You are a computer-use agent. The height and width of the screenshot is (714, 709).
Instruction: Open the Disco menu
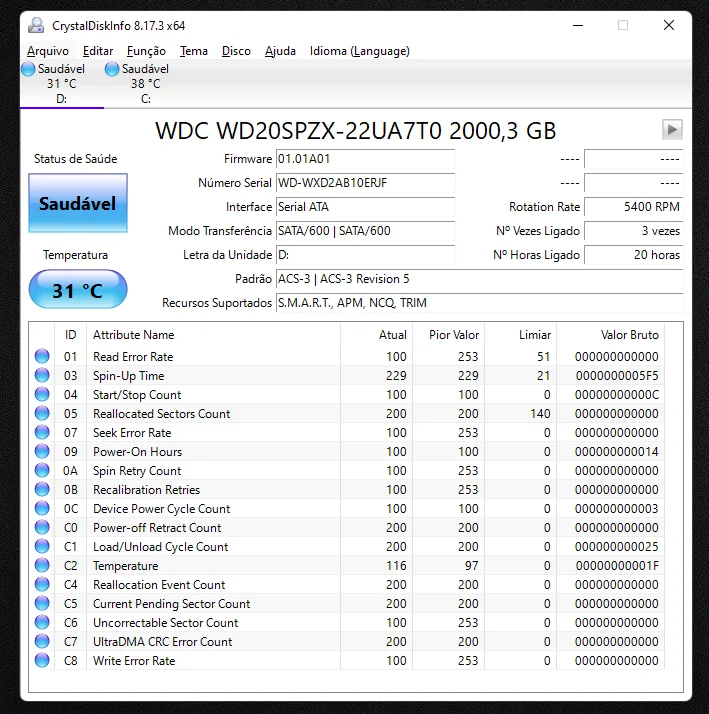[236, 51]
